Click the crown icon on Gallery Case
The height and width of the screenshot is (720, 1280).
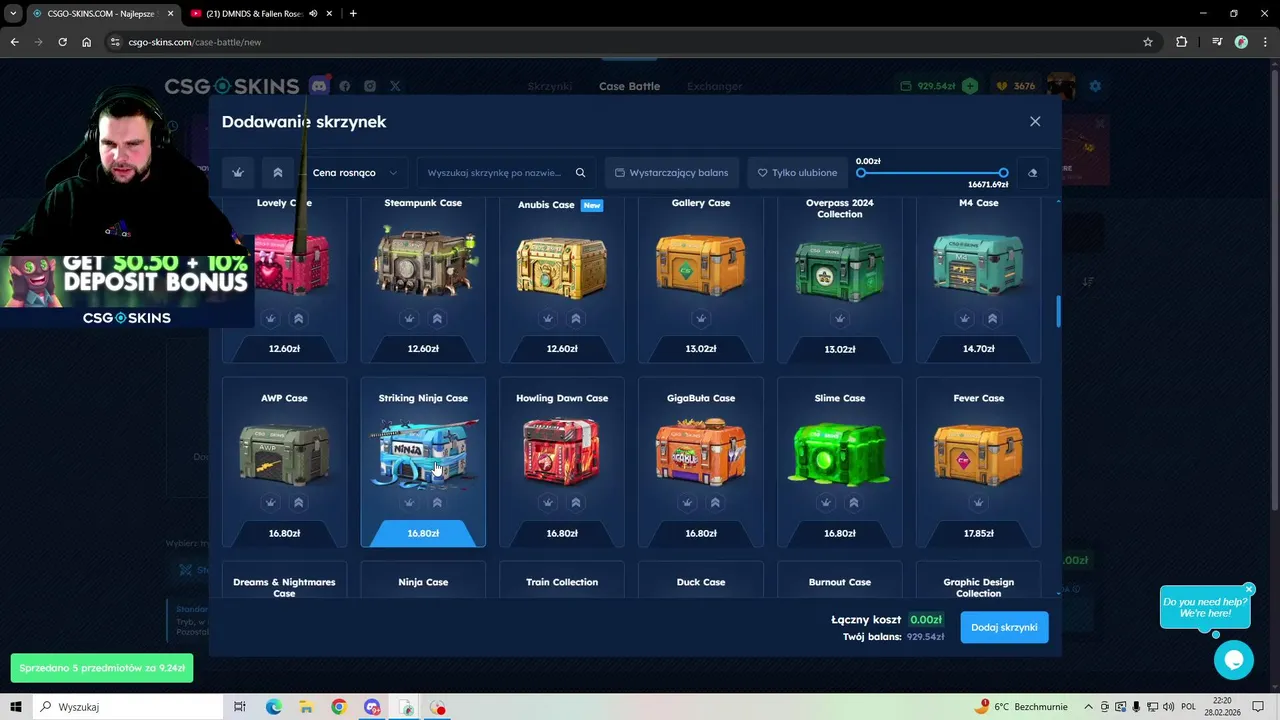(701, 318)
